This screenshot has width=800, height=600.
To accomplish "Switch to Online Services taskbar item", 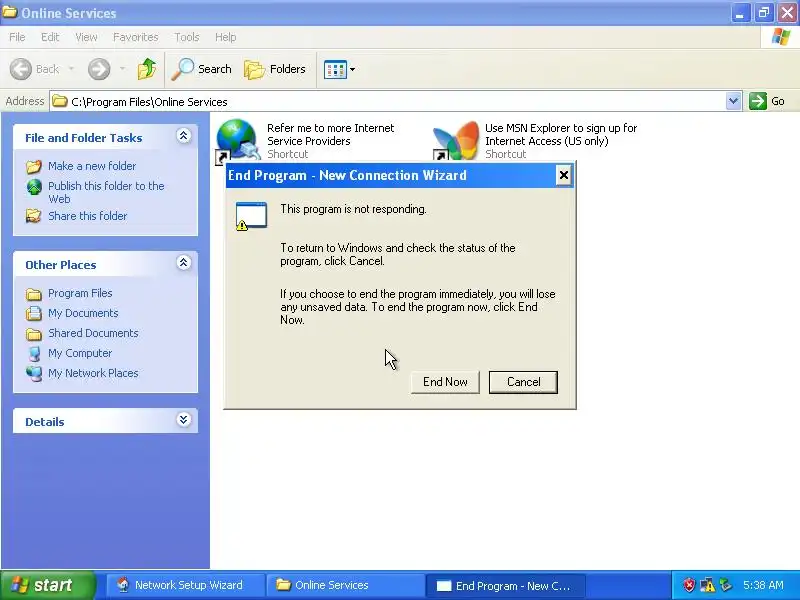I will coord(345,585).
